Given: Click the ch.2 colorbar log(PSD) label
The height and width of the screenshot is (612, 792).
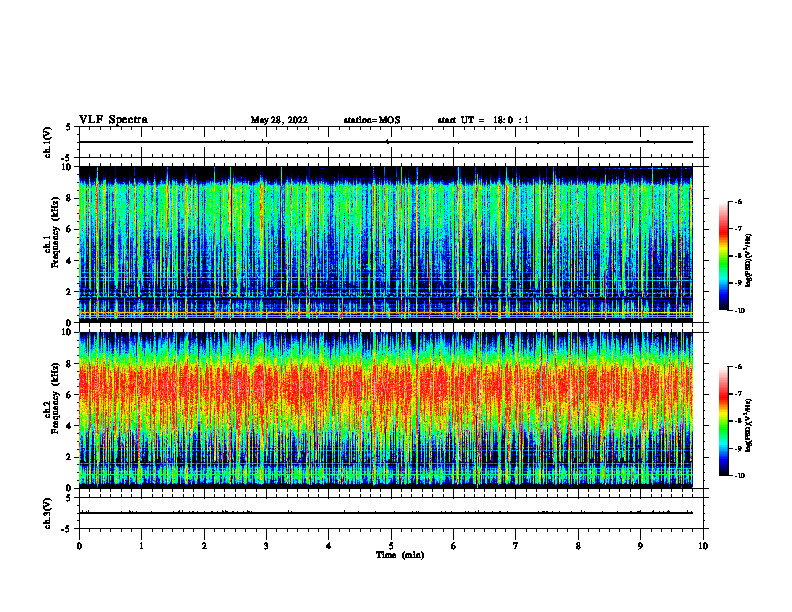Looking at the screenshot, I should pyautogui.click(x=749, y=425).
